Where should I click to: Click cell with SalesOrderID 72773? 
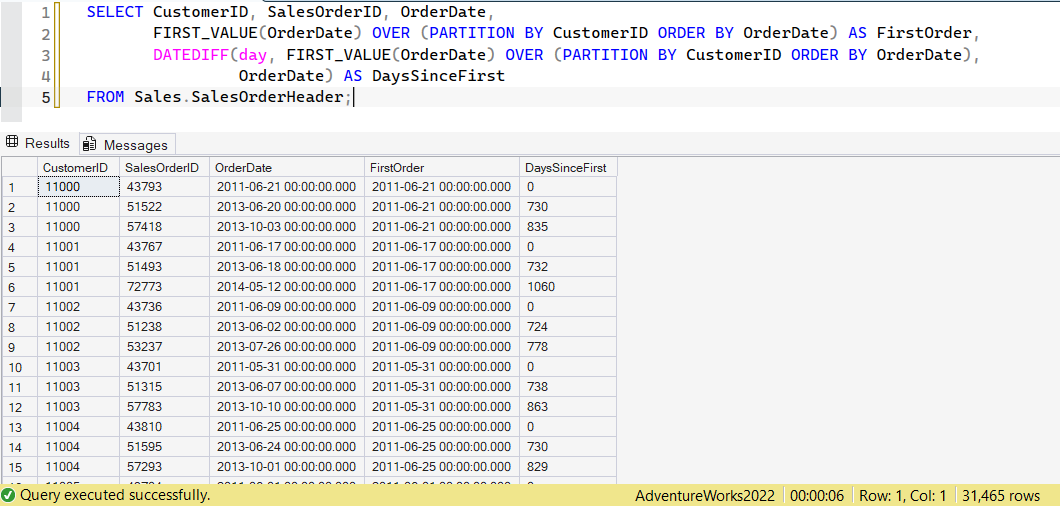tap(164, 287)
